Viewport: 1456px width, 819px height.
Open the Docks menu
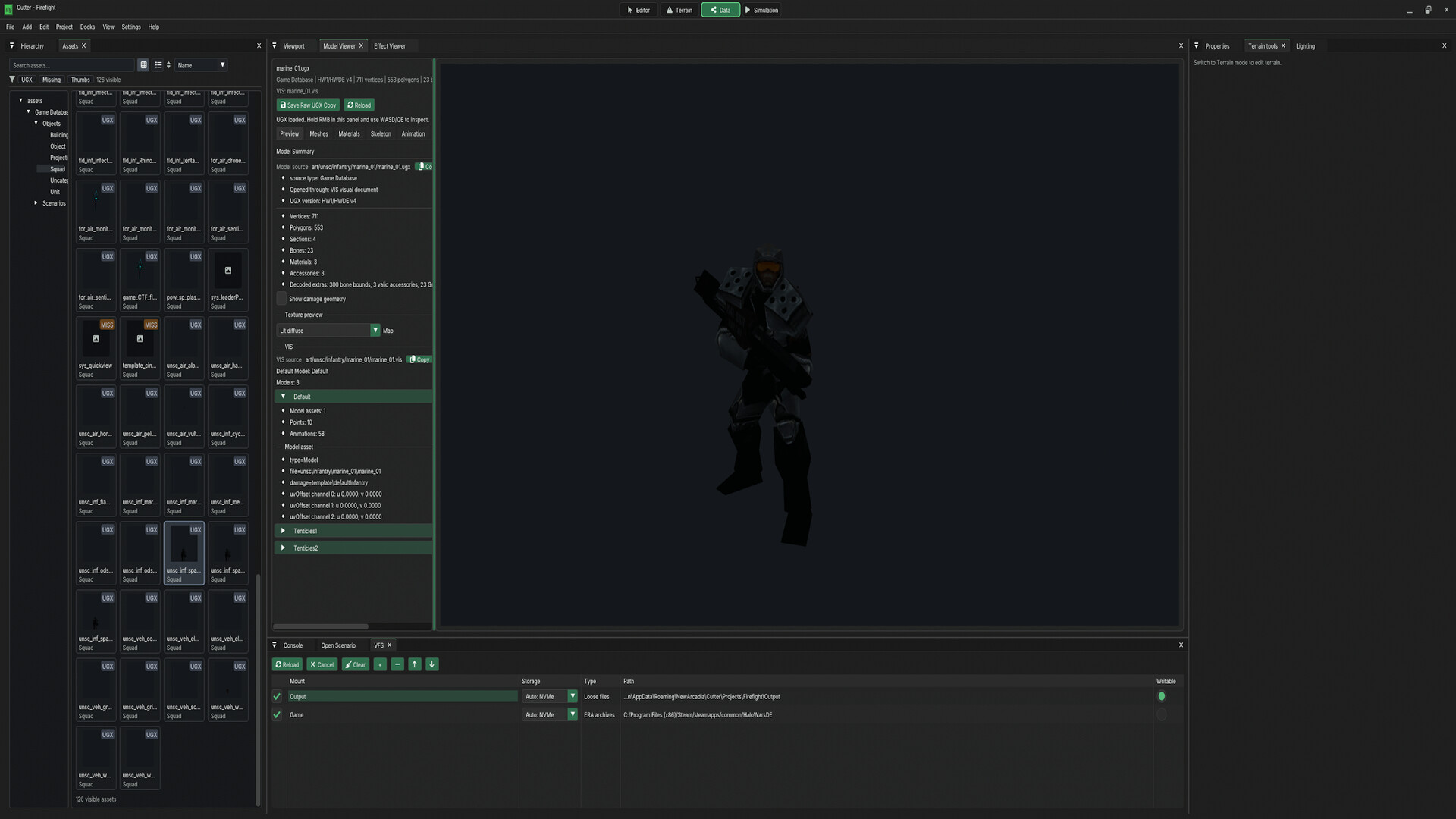[88, 27]
